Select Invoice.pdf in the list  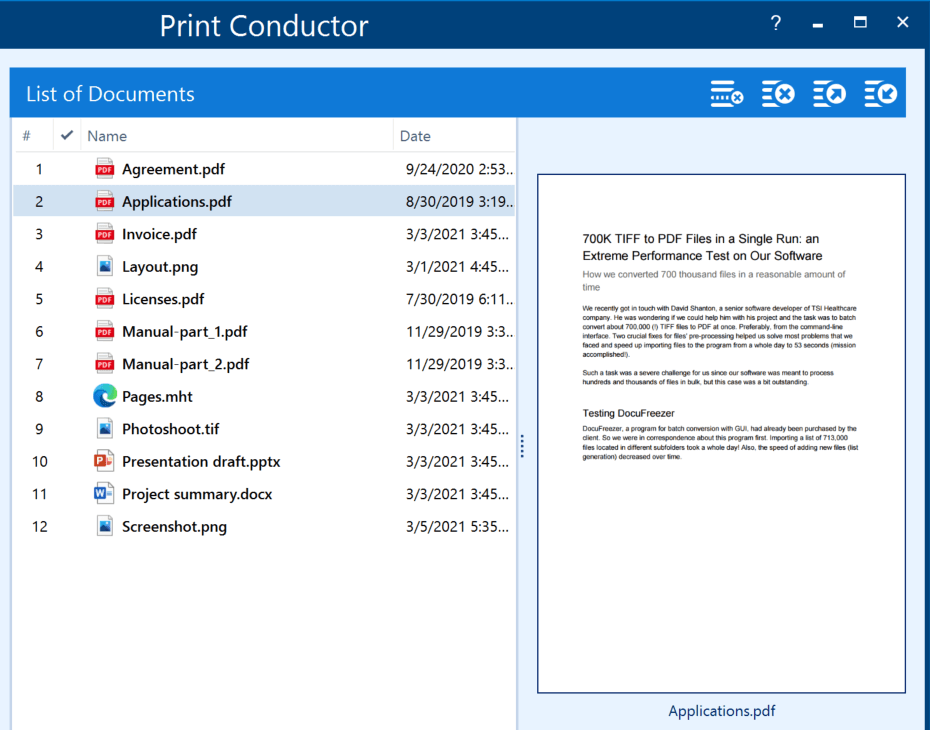pos(159,234)
